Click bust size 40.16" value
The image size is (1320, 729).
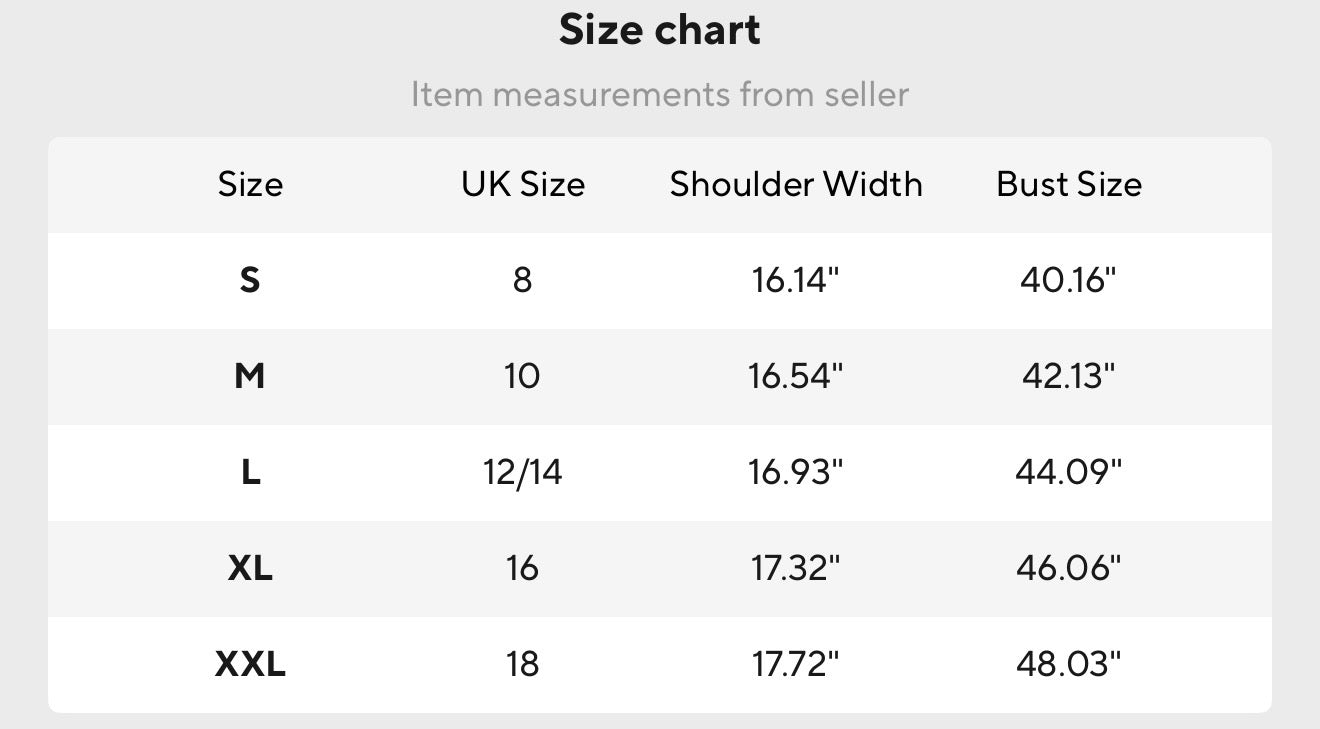coord(1069,280)
